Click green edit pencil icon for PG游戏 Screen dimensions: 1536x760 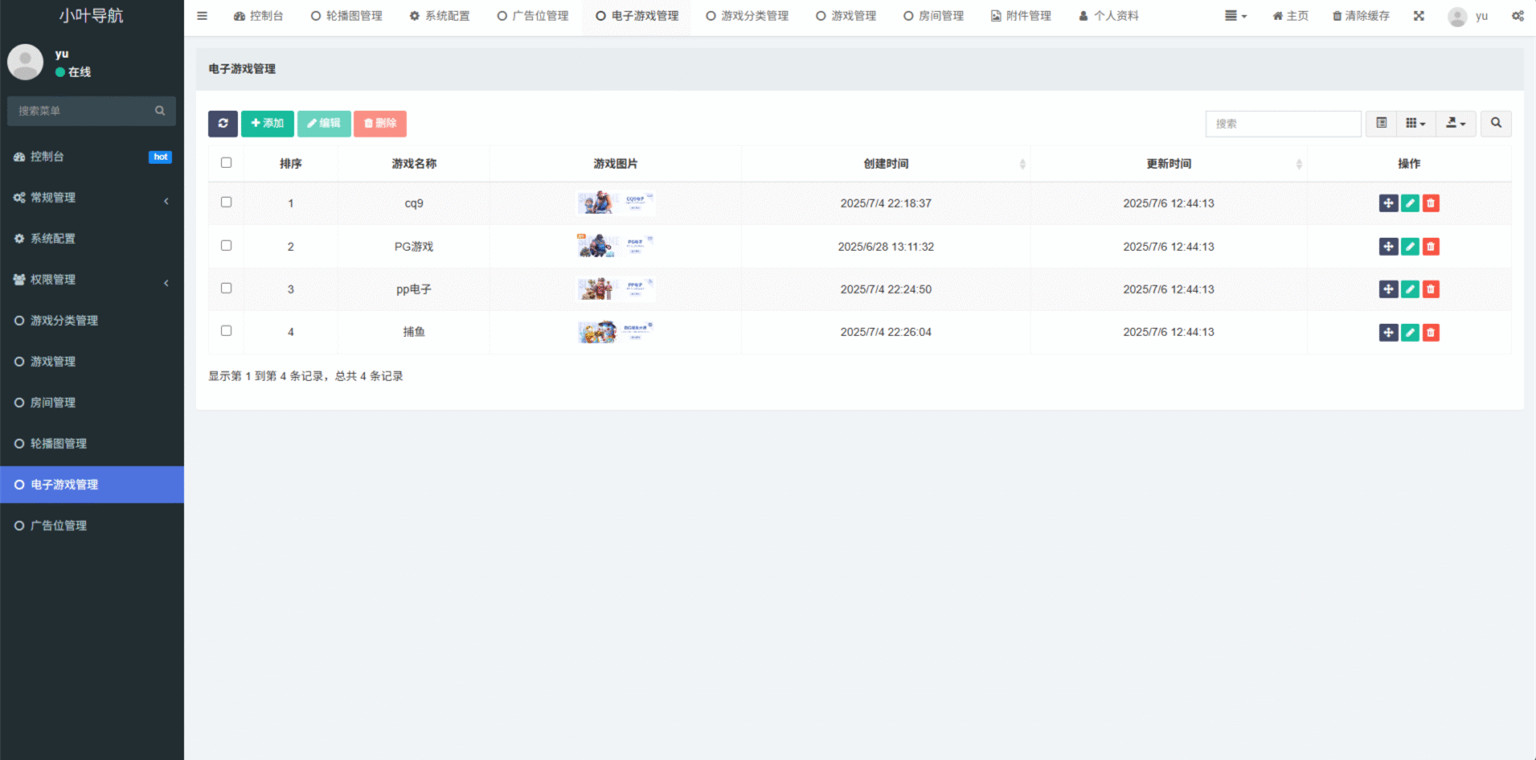1410,246
